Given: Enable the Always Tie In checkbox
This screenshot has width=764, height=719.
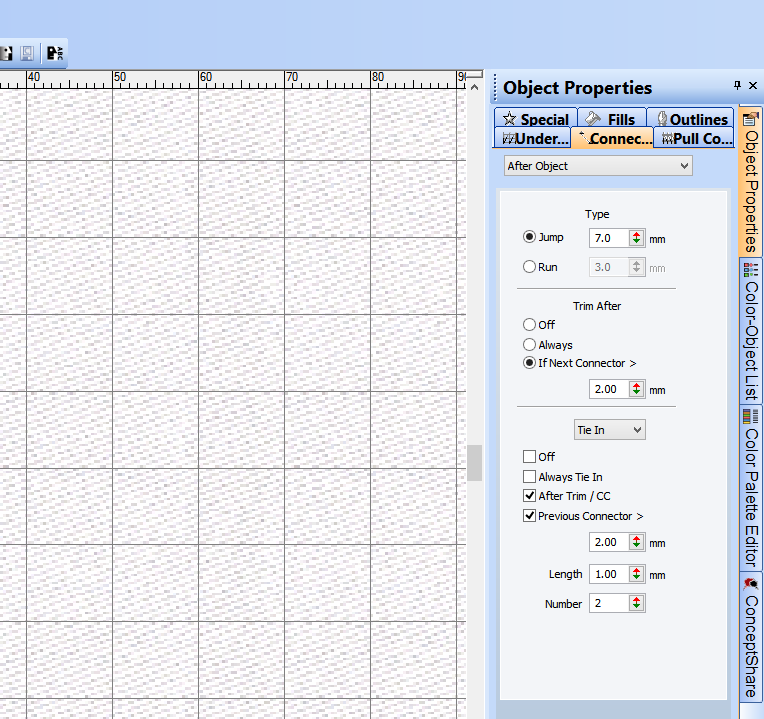Looking at the screenshot, I should pyautogui.click(x=529, y=476).
